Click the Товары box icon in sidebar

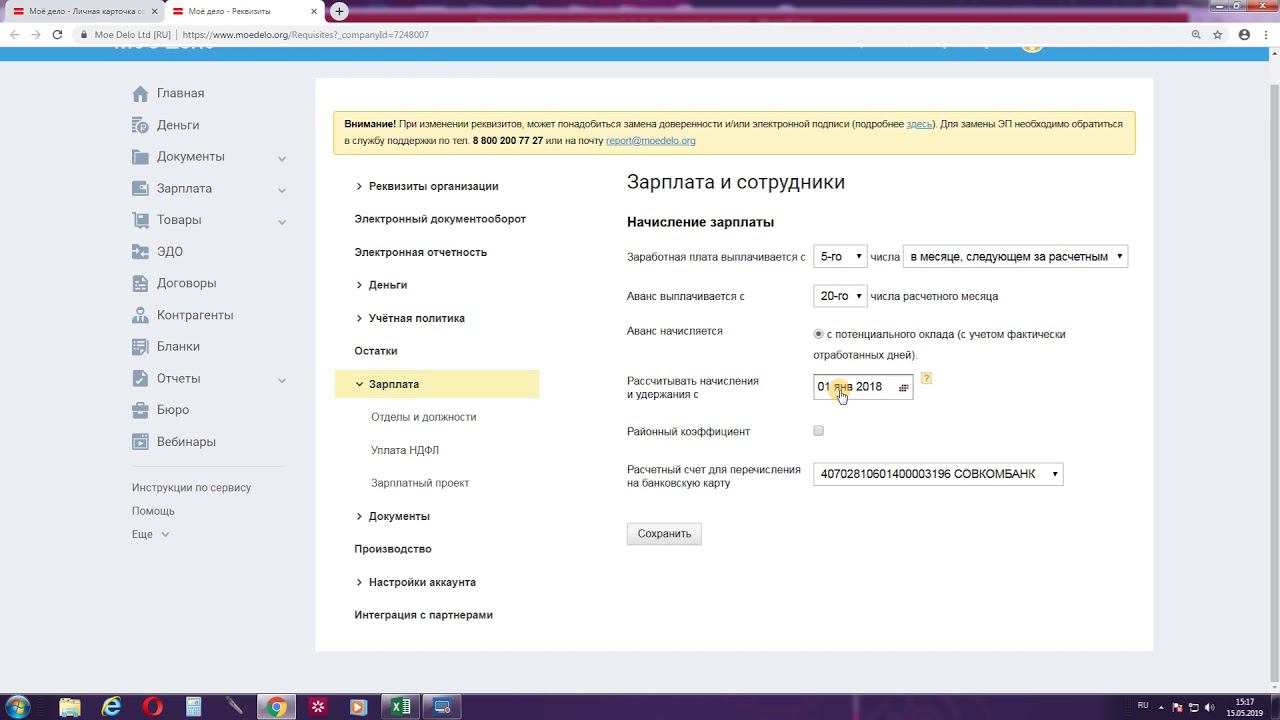pyautogui.click(x=140, y=220)
